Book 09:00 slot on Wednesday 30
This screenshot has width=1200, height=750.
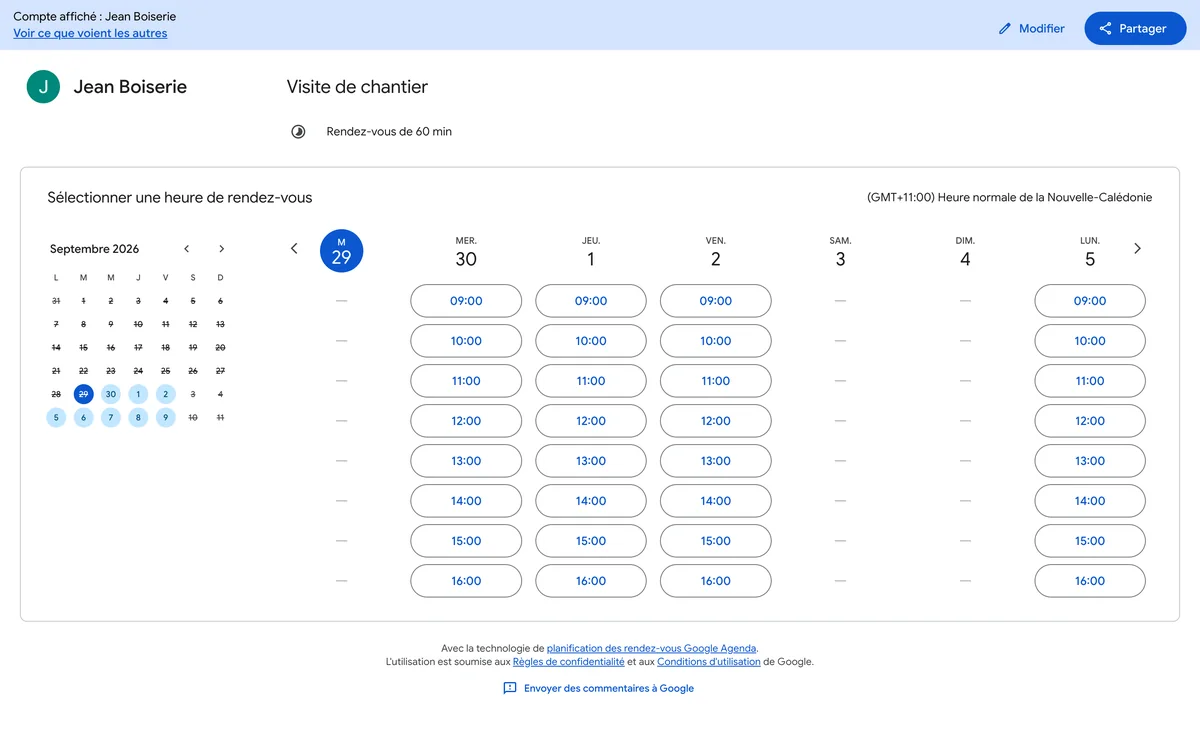pyautogui.click(x=466, y=301)
